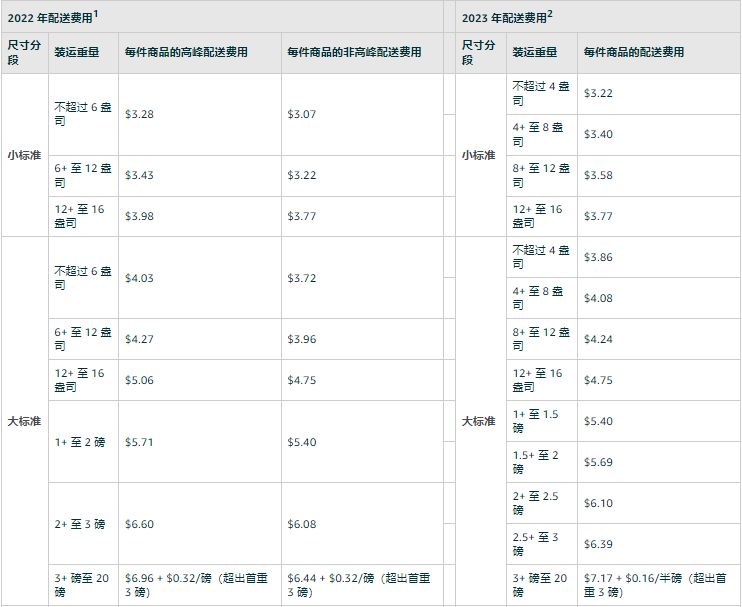Click the 每件商品的高峰配送费用 column header

(x=186, y=52)
